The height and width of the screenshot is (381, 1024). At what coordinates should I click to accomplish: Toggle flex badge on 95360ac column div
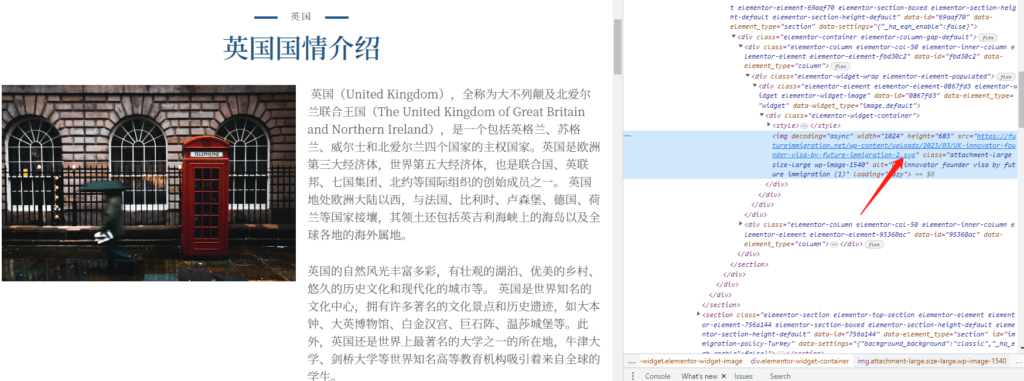click(x=874, y=244)
